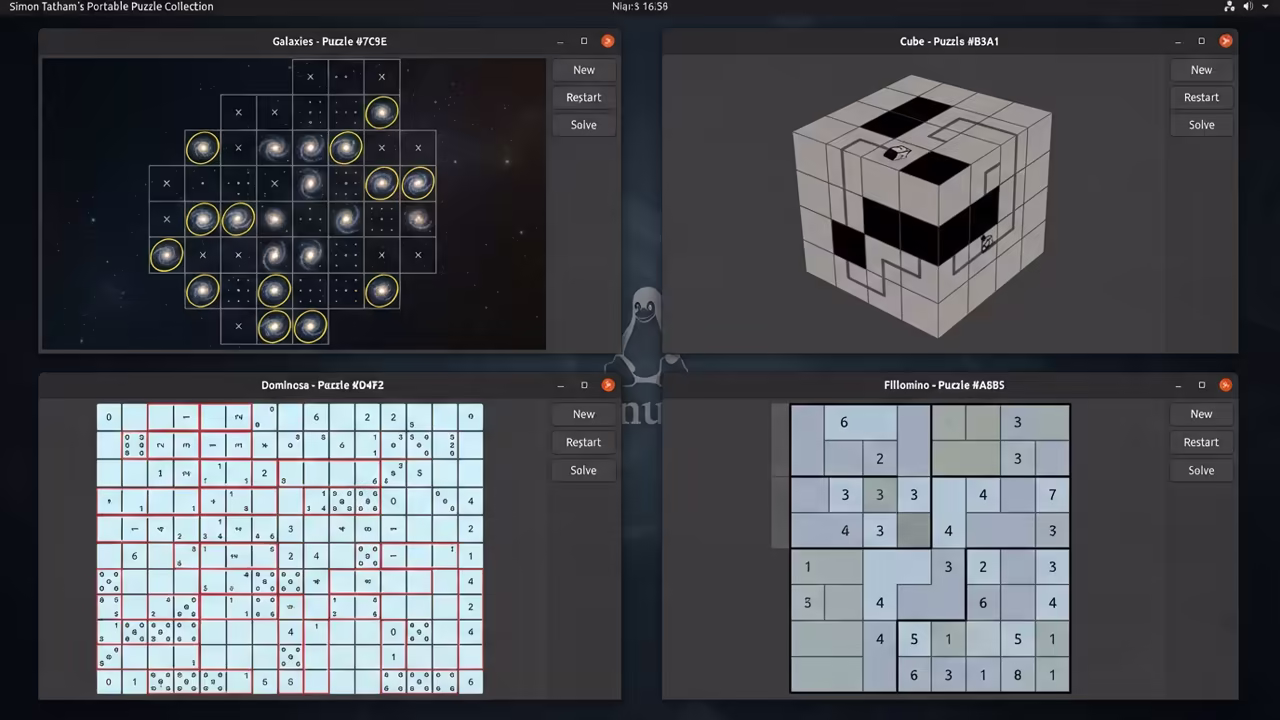1280x720 pixels.
Task: Click the Galaxies - Puzzle title bar text
Action: (x=329, y=41)
